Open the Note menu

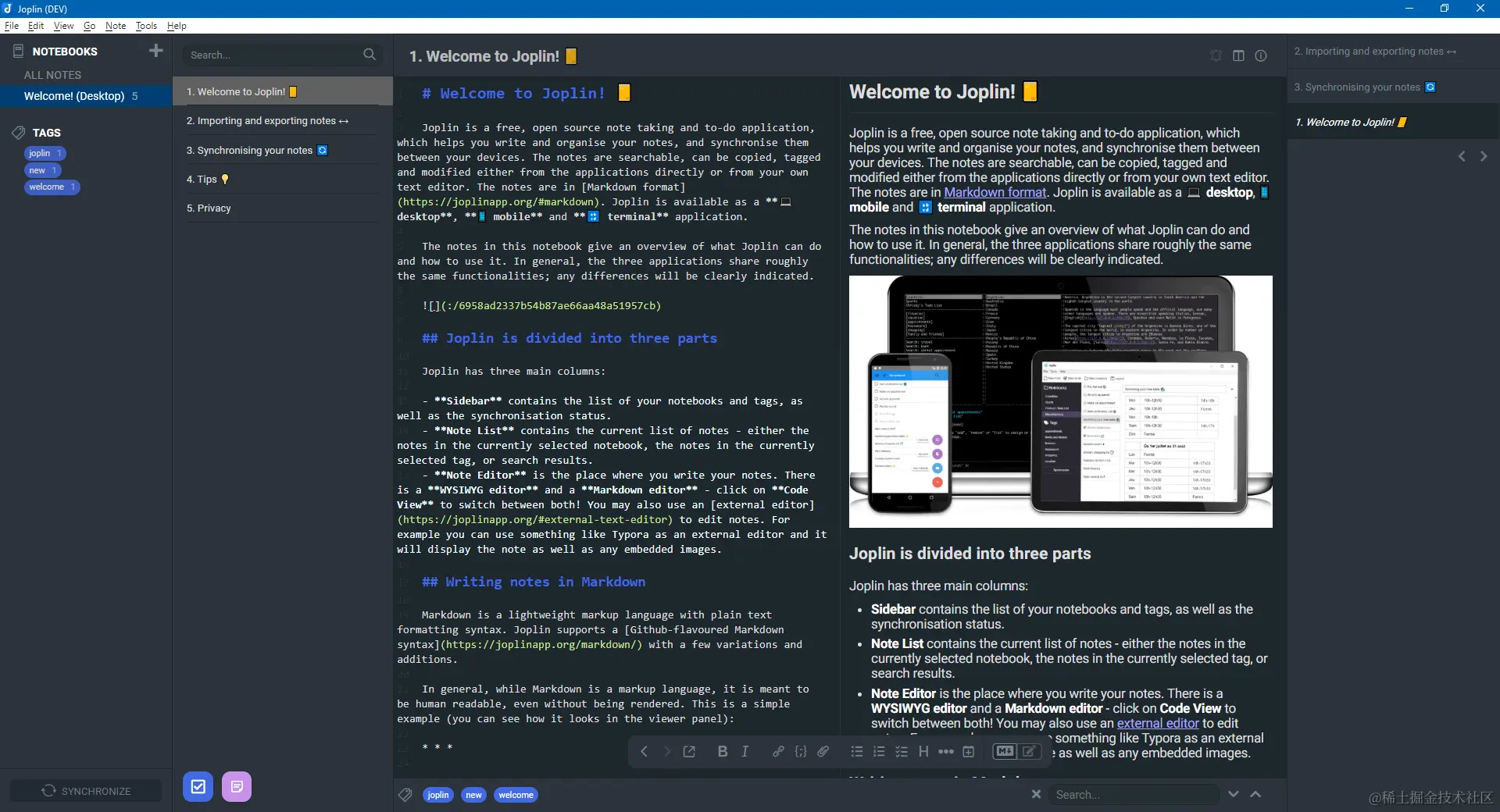116,26
